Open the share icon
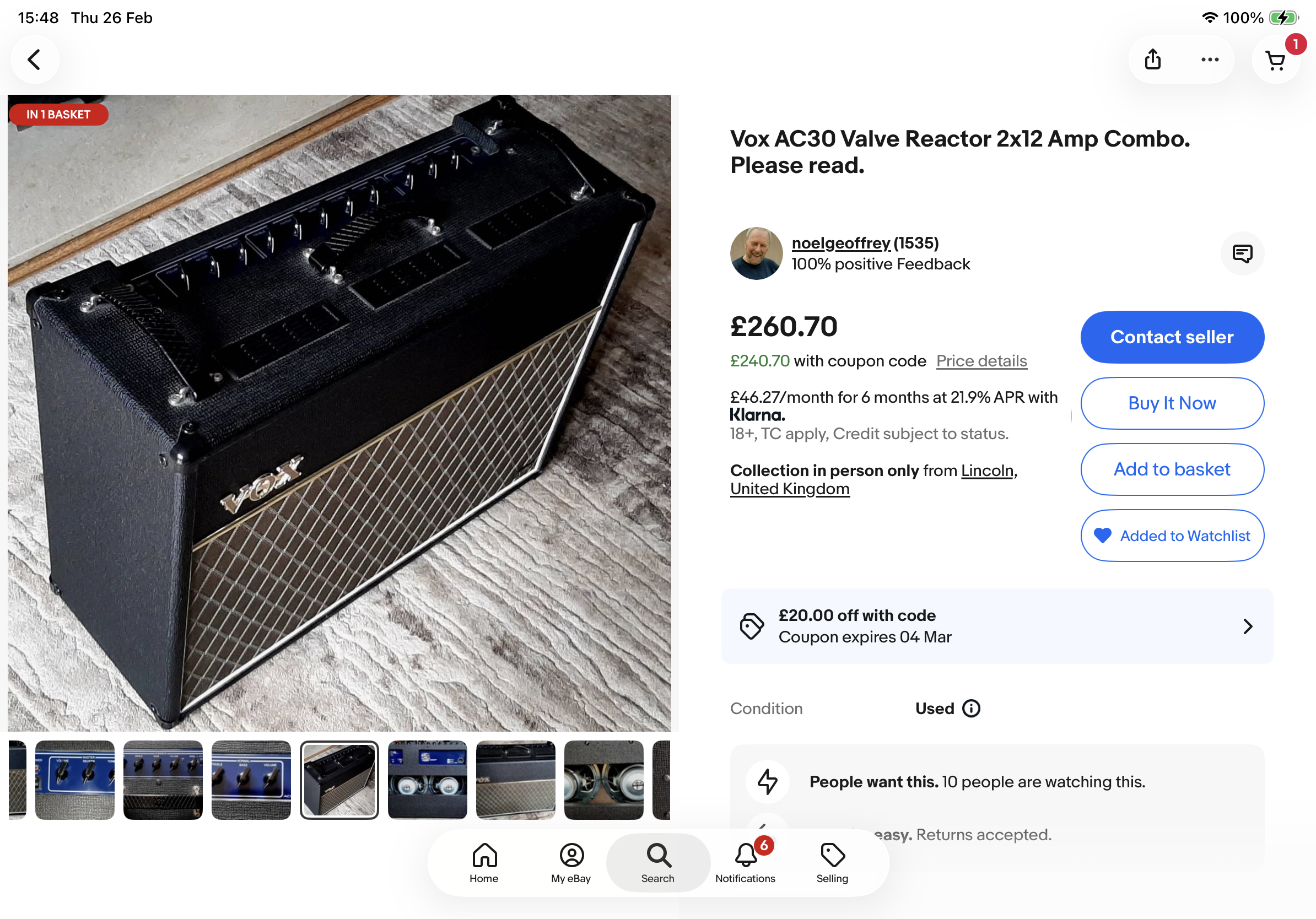This screenshot has width=1316, height=919. click(x=1153, y=60)
